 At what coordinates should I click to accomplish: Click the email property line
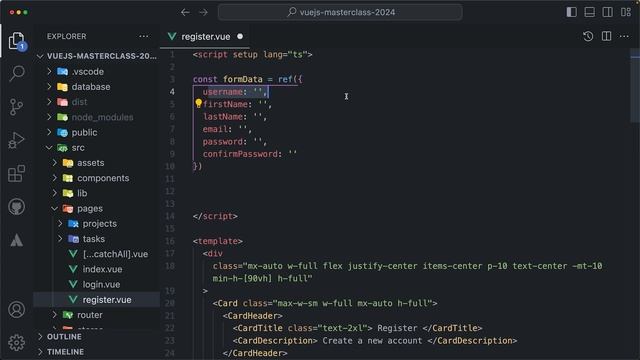(227, 129)
